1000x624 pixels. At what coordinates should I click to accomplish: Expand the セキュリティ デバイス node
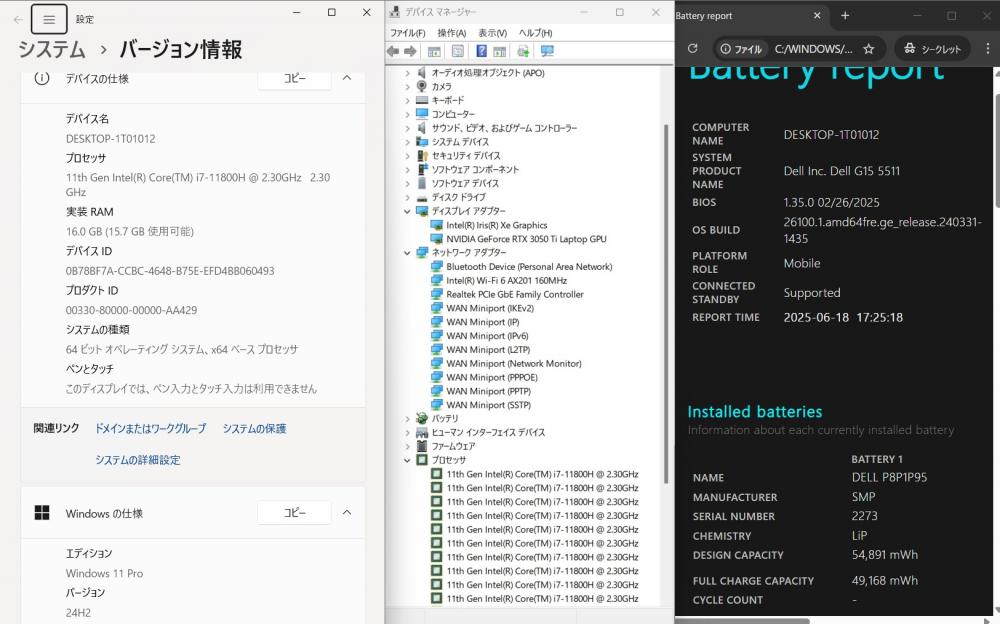tap(408, 156)
